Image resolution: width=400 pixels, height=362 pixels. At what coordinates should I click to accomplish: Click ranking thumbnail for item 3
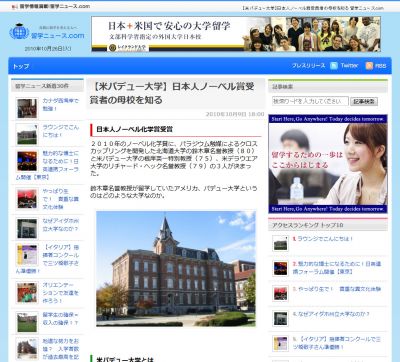280,294
